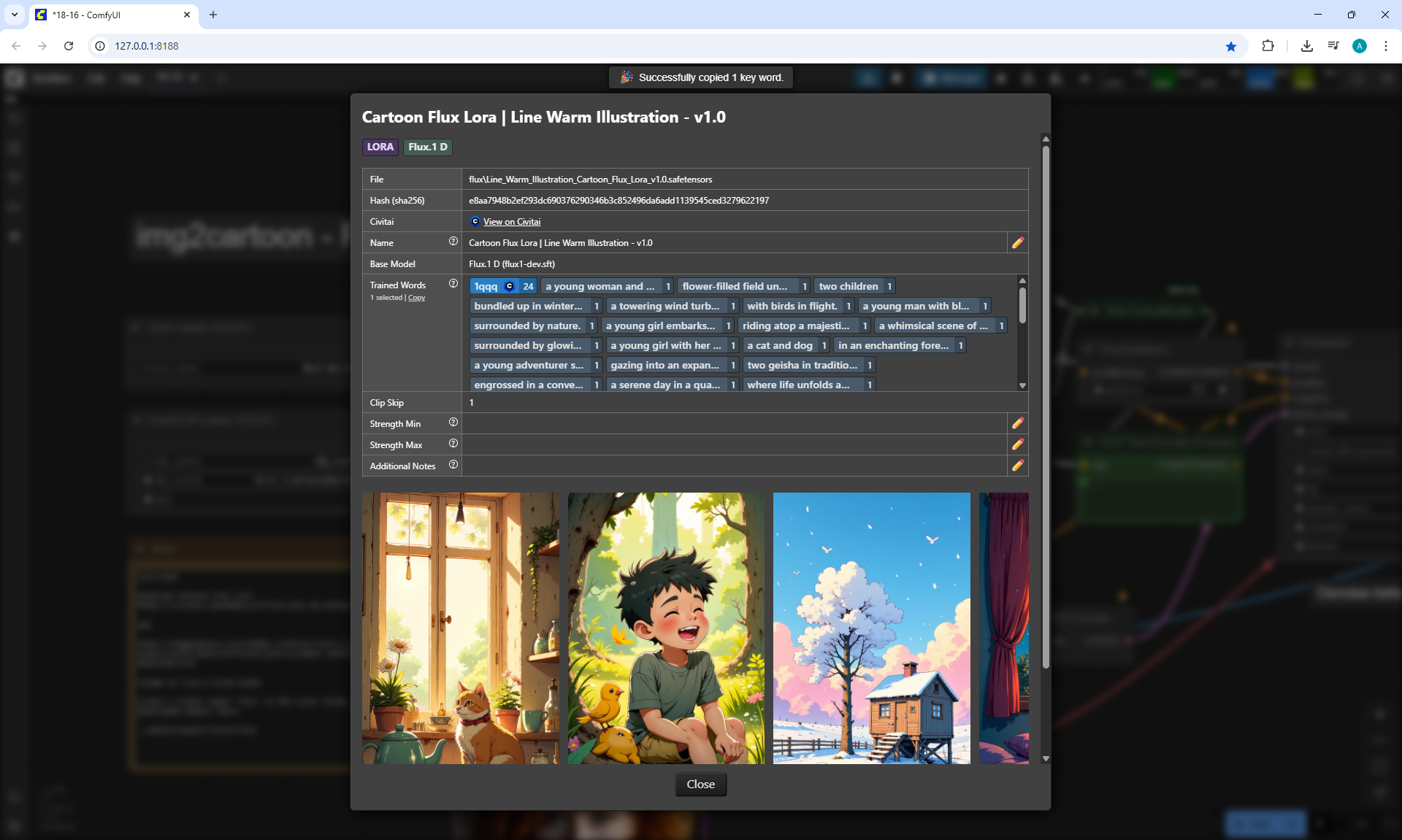Select the 'a cat and dog' trained word tag
The width and height of the screenshot is (1402, 840).
(779, 345)
